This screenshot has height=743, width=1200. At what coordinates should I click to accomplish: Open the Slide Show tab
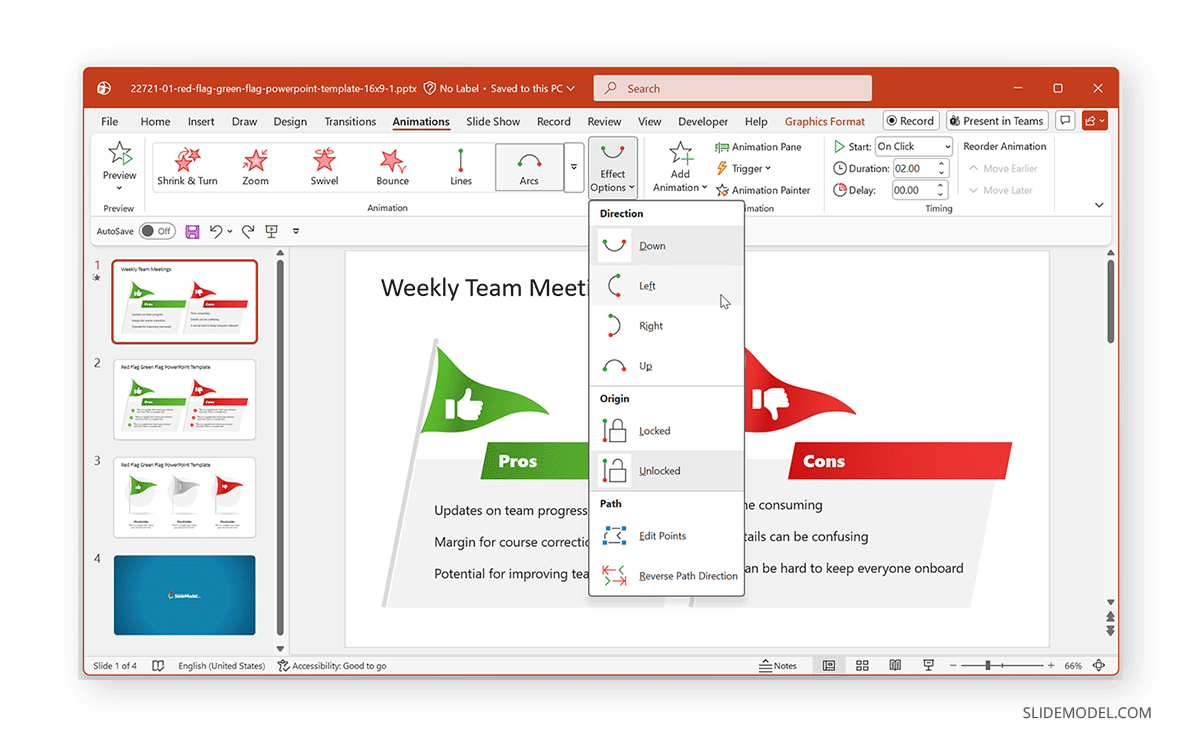[493, 122]
